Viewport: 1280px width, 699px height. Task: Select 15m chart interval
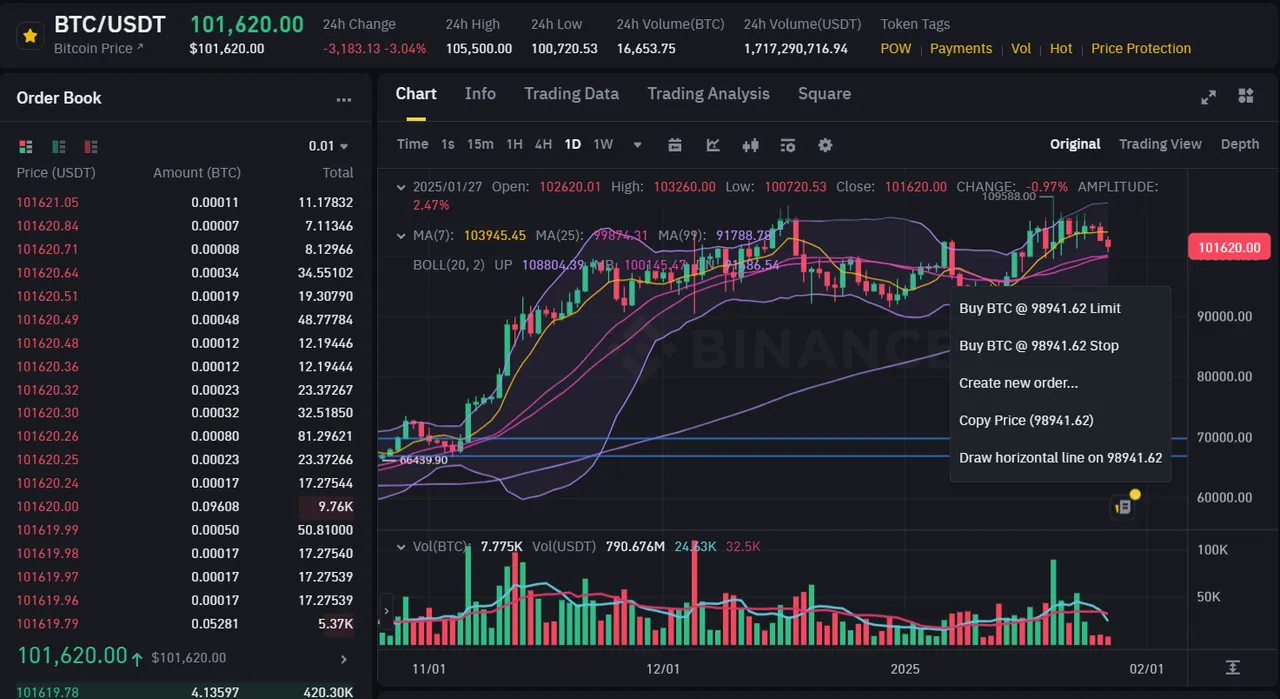pyautogui.click(x=480, y=144)
